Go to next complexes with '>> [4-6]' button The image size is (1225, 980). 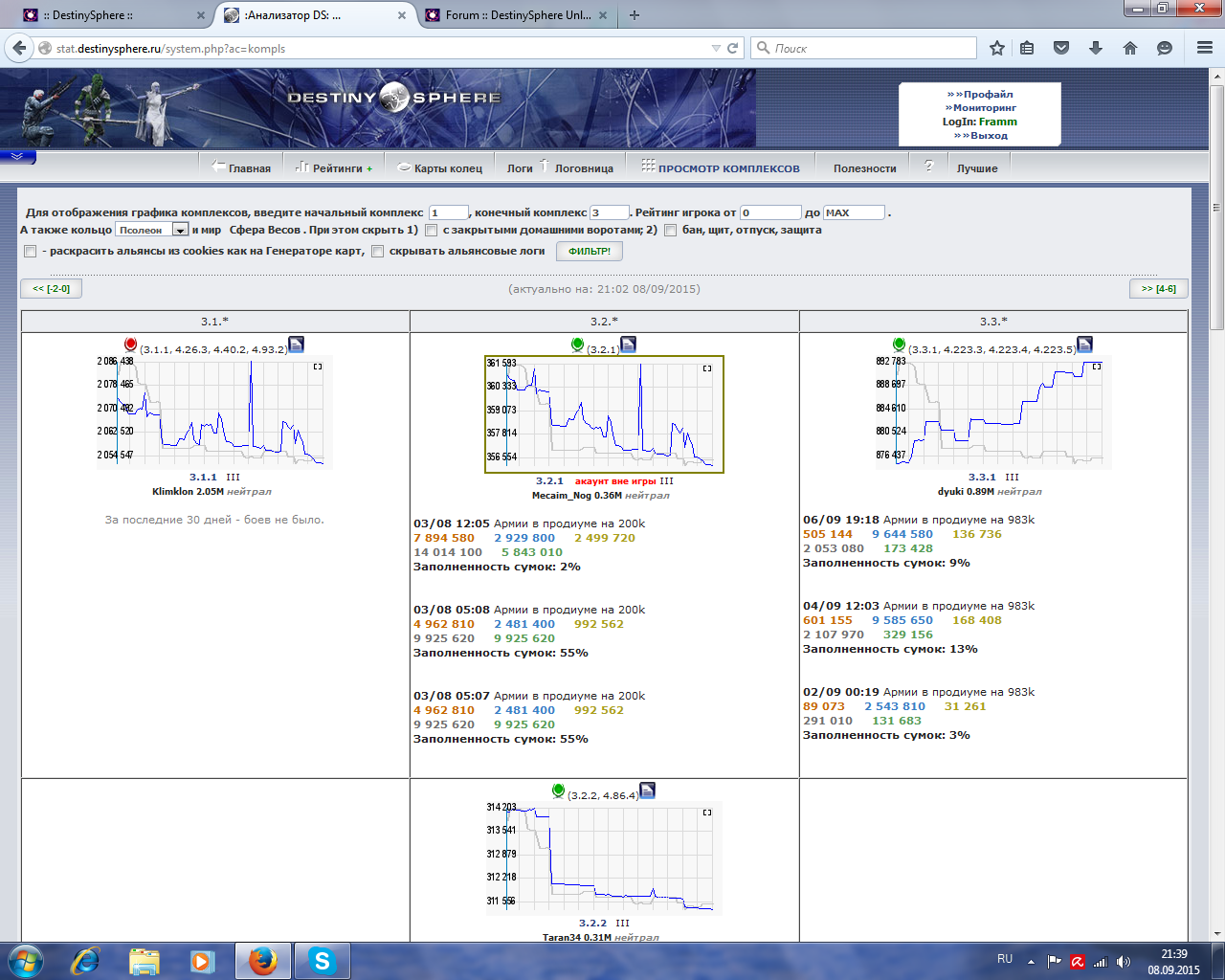point(1158,288)
